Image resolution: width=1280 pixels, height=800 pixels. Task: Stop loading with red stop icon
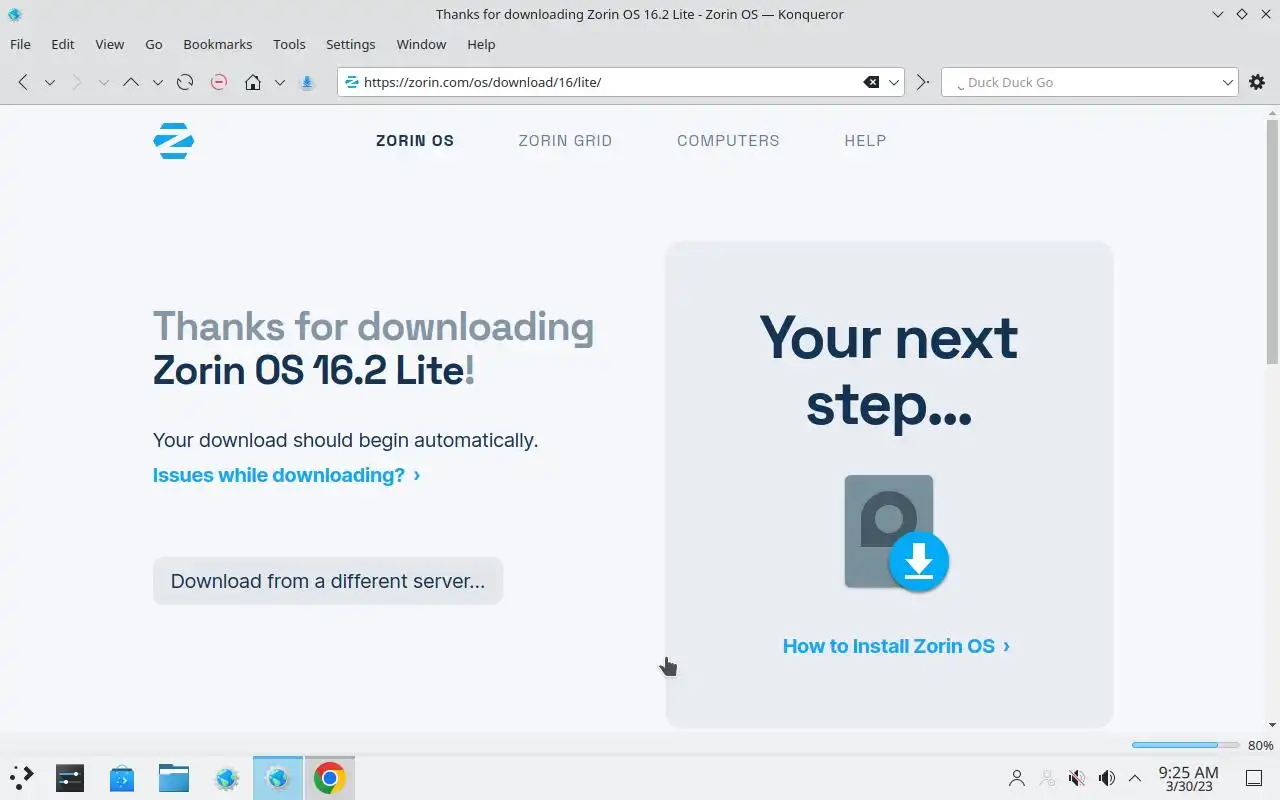tap(219, 82)
